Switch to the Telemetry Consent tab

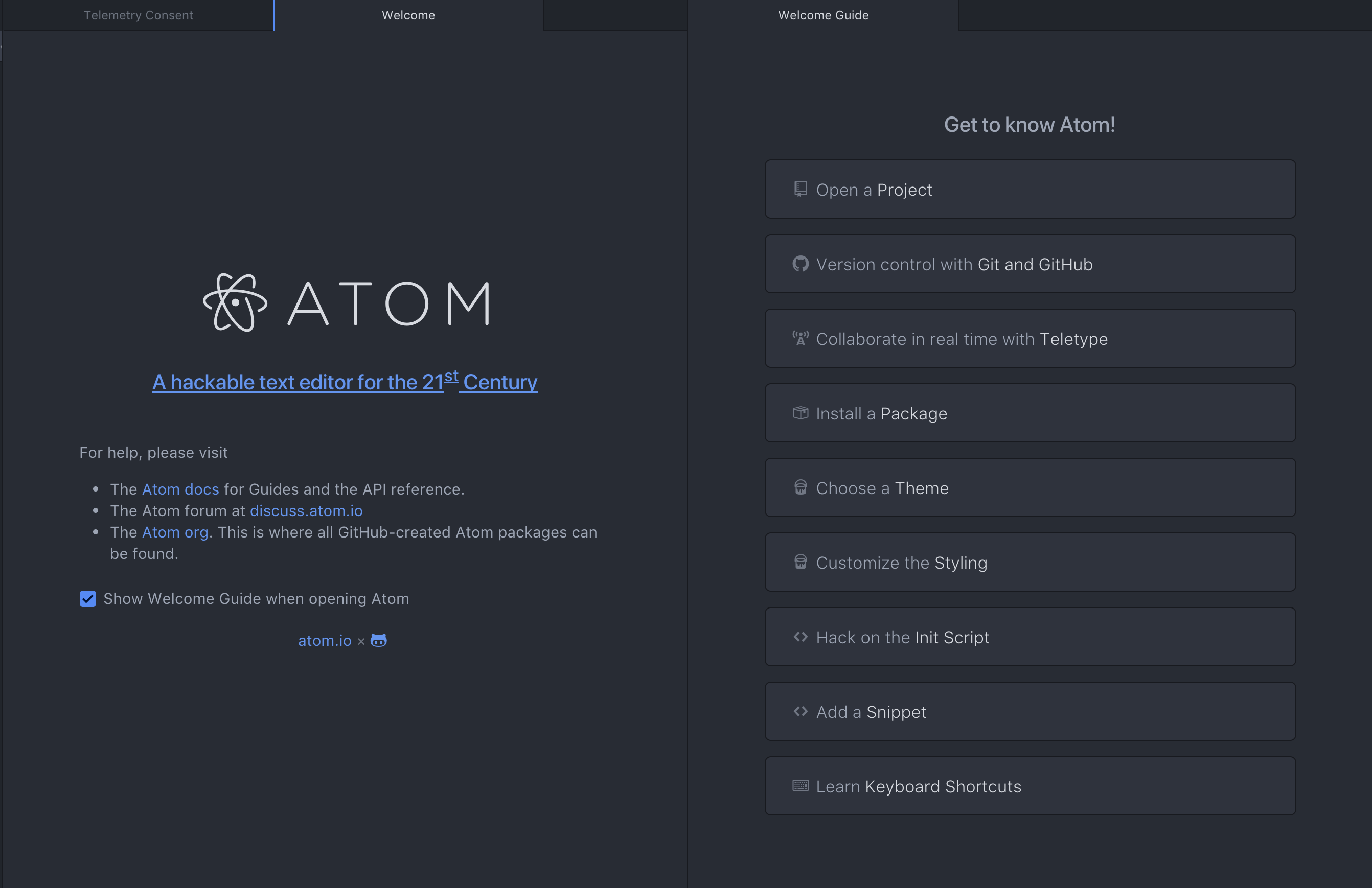pyautogui.click(x=139, y=15)
